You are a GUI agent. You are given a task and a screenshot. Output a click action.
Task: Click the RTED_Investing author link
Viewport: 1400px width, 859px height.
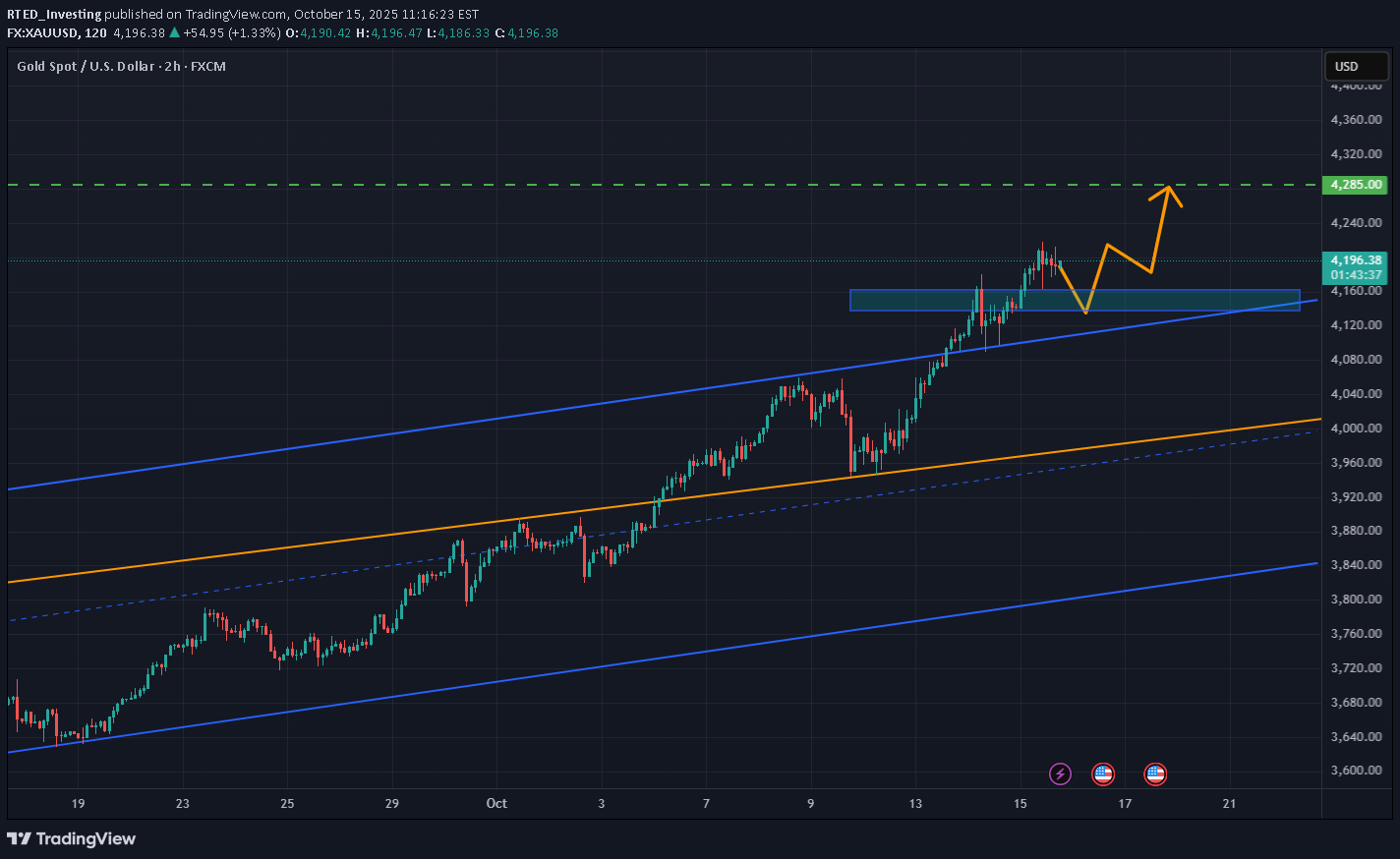point(55,14)
